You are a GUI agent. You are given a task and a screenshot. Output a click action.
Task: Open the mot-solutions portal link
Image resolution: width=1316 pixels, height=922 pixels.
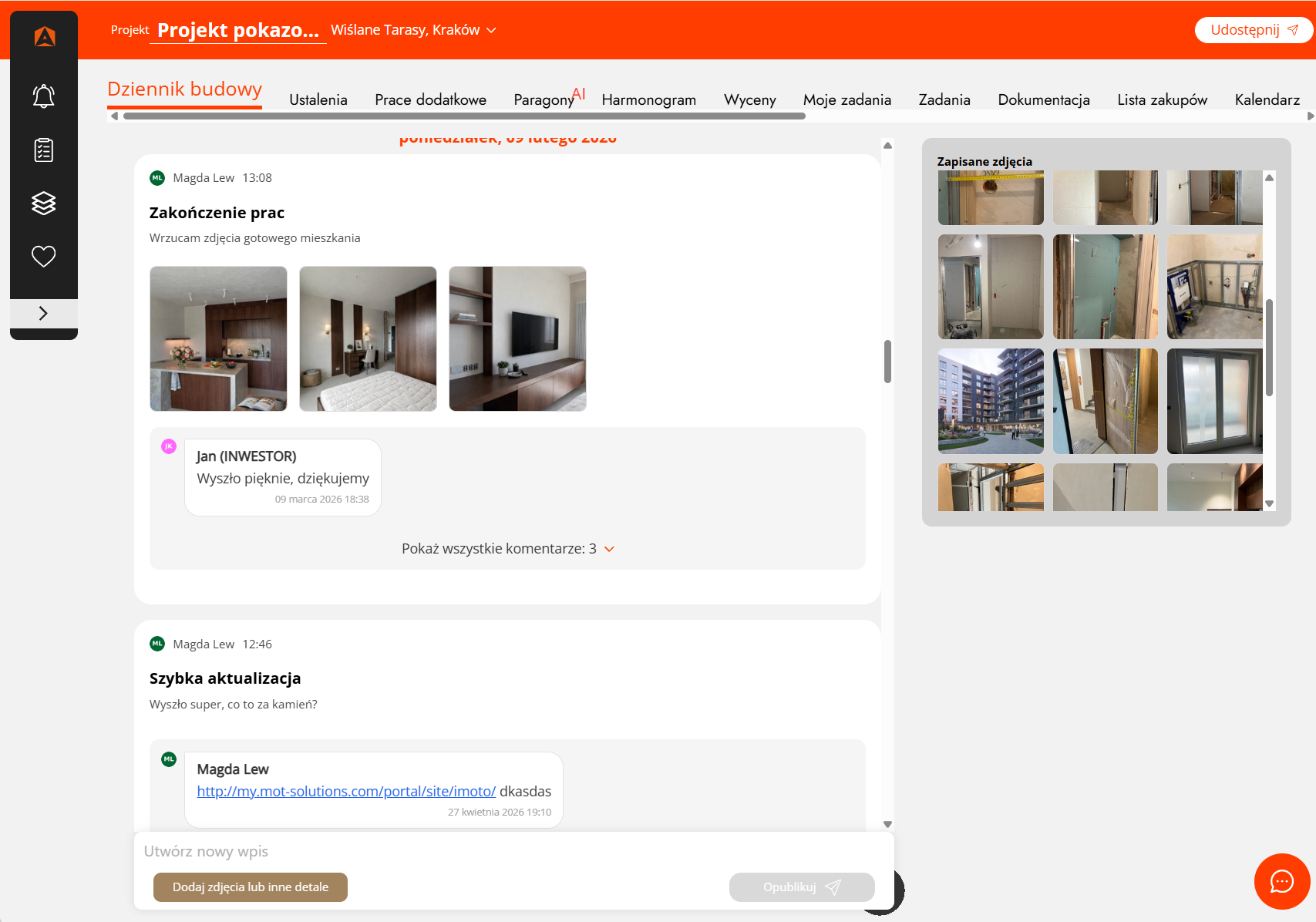click(x=346, y=791)
